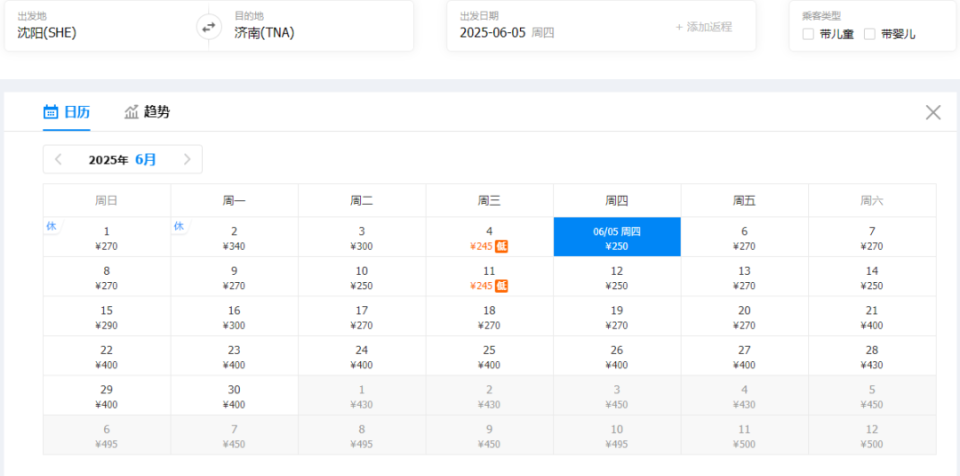Open the 6月 month selector

(146, 160)
